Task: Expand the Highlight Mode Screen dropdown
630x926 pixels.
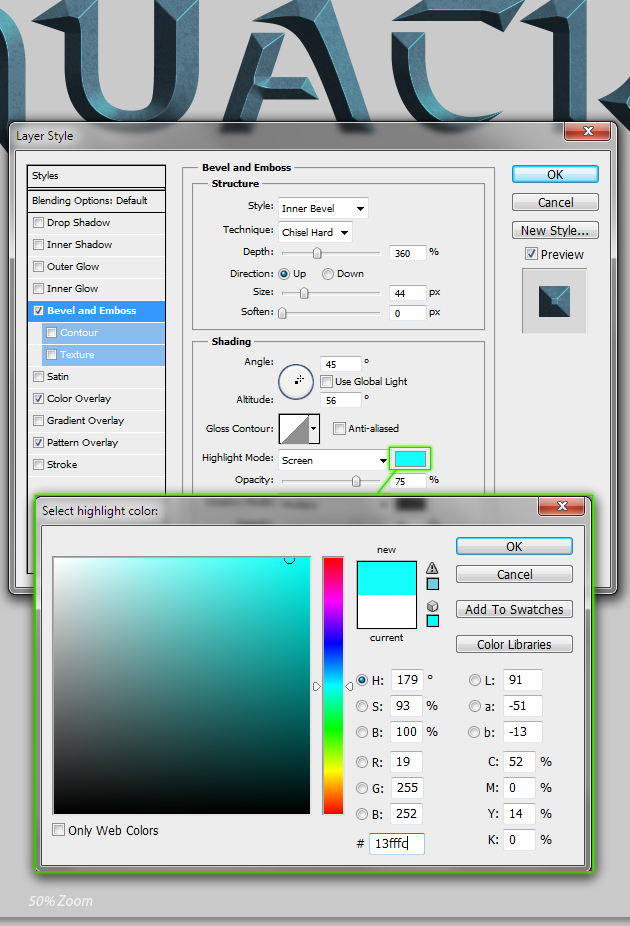Action: pos(334,460)
